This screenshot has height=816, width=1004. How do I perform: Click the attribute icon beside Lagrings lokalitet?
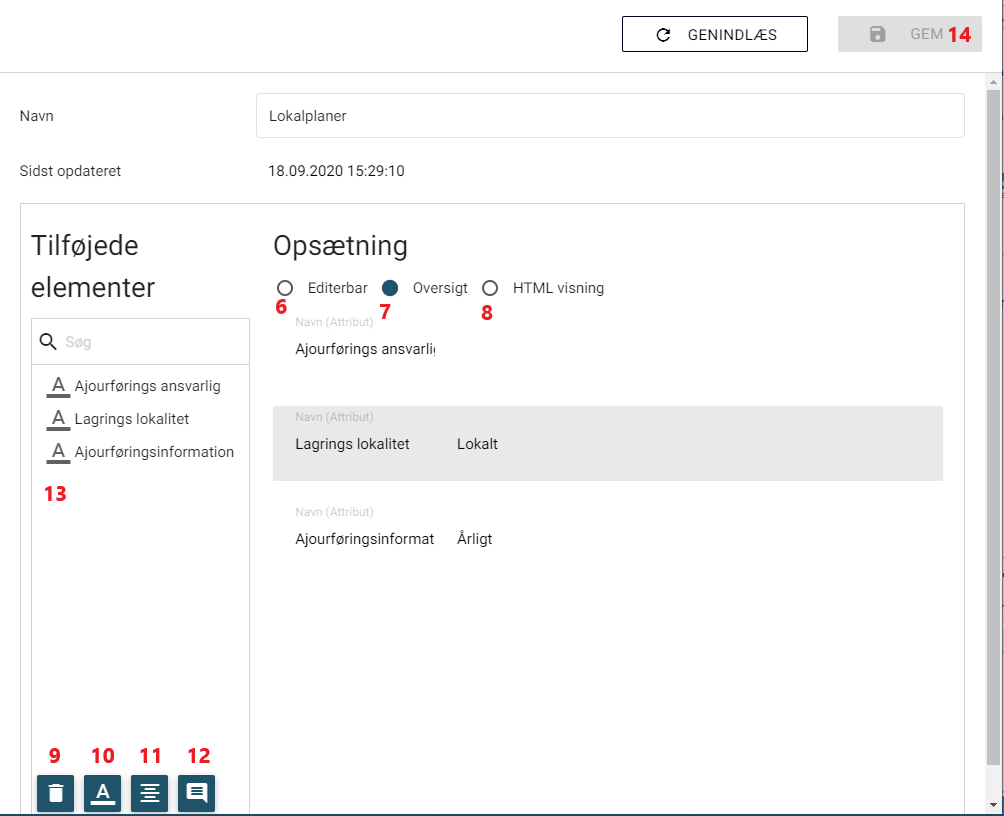58,419
